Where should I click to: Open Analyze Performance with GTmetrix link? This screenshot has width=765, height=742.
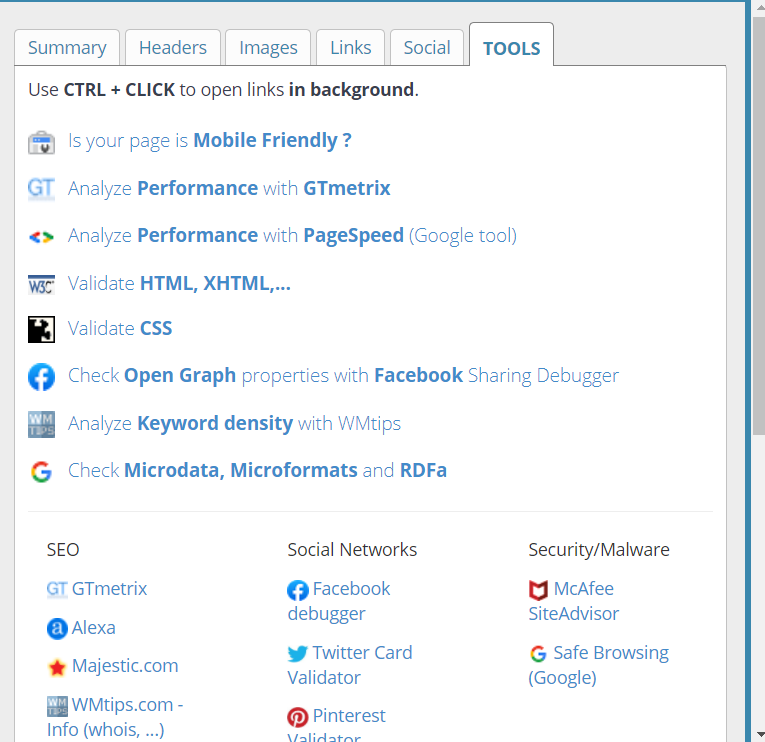click(x=229, y=188)
